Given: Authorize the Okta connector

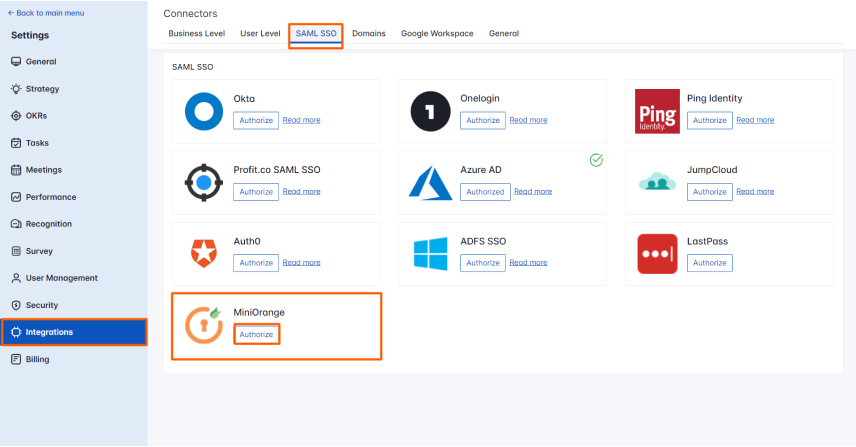Looking at the screenshot, I should tap(256, 120).
